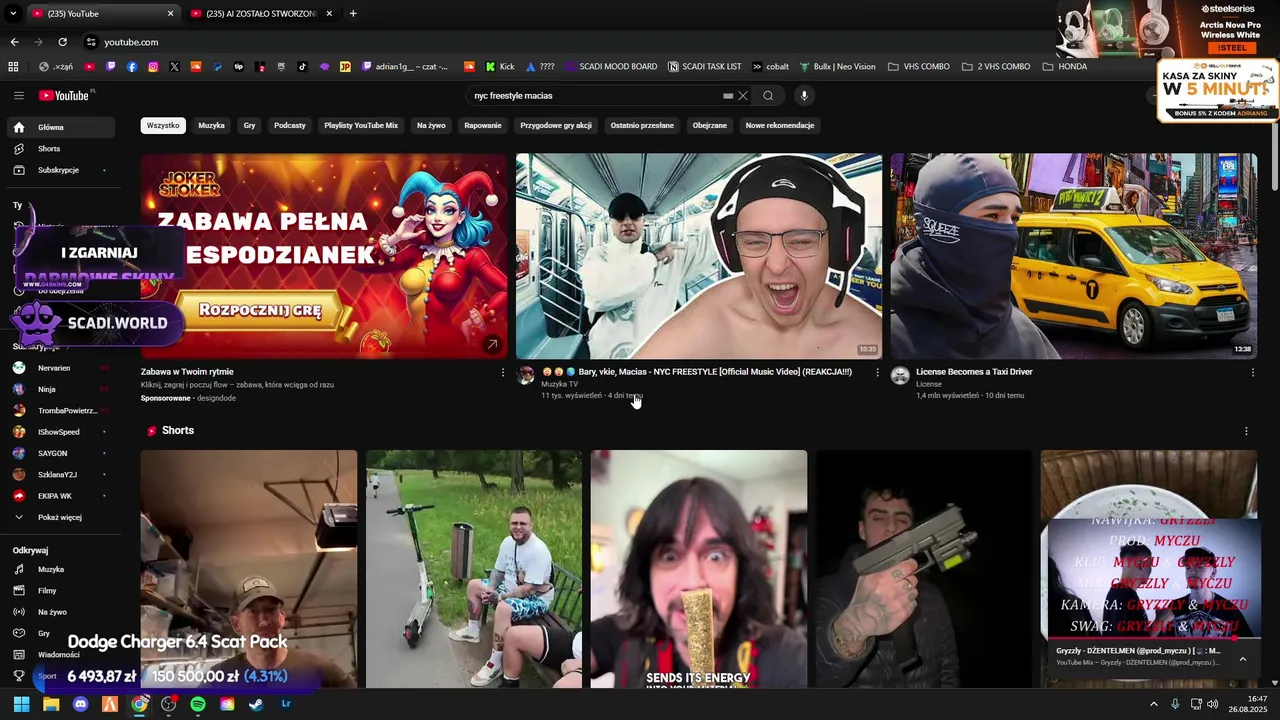Click the search magnifier button

click(768, 96)
